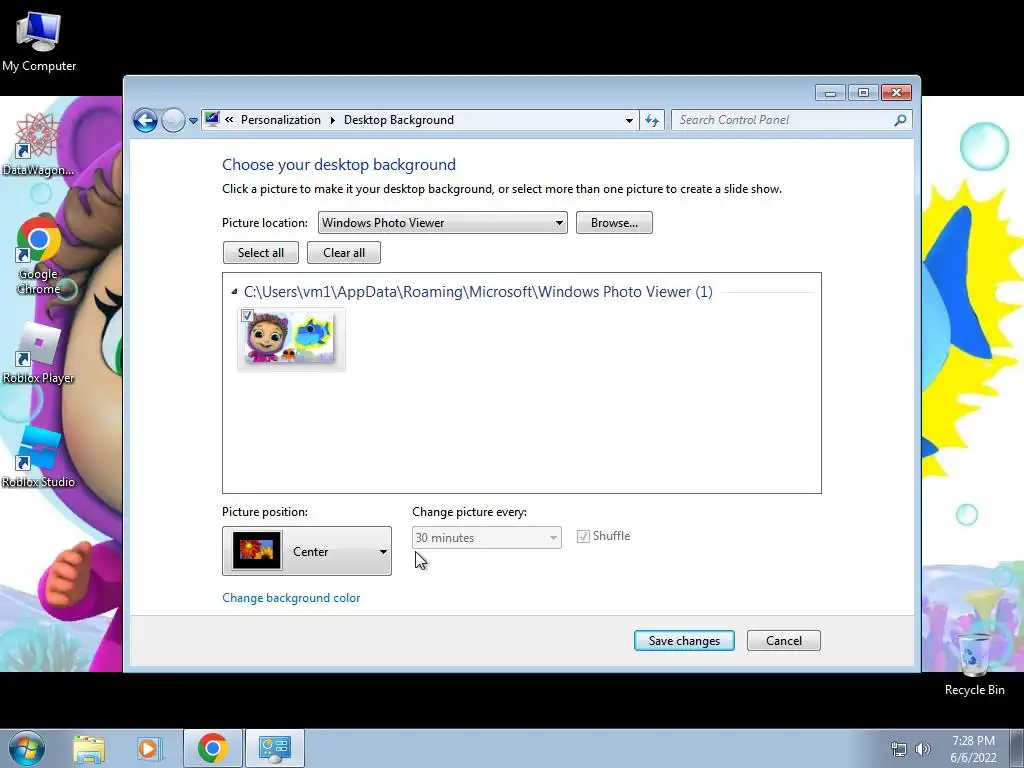Launch Windows Media Player from taskbar
This screenshot has width=1024, height=768.
point(148,748)
